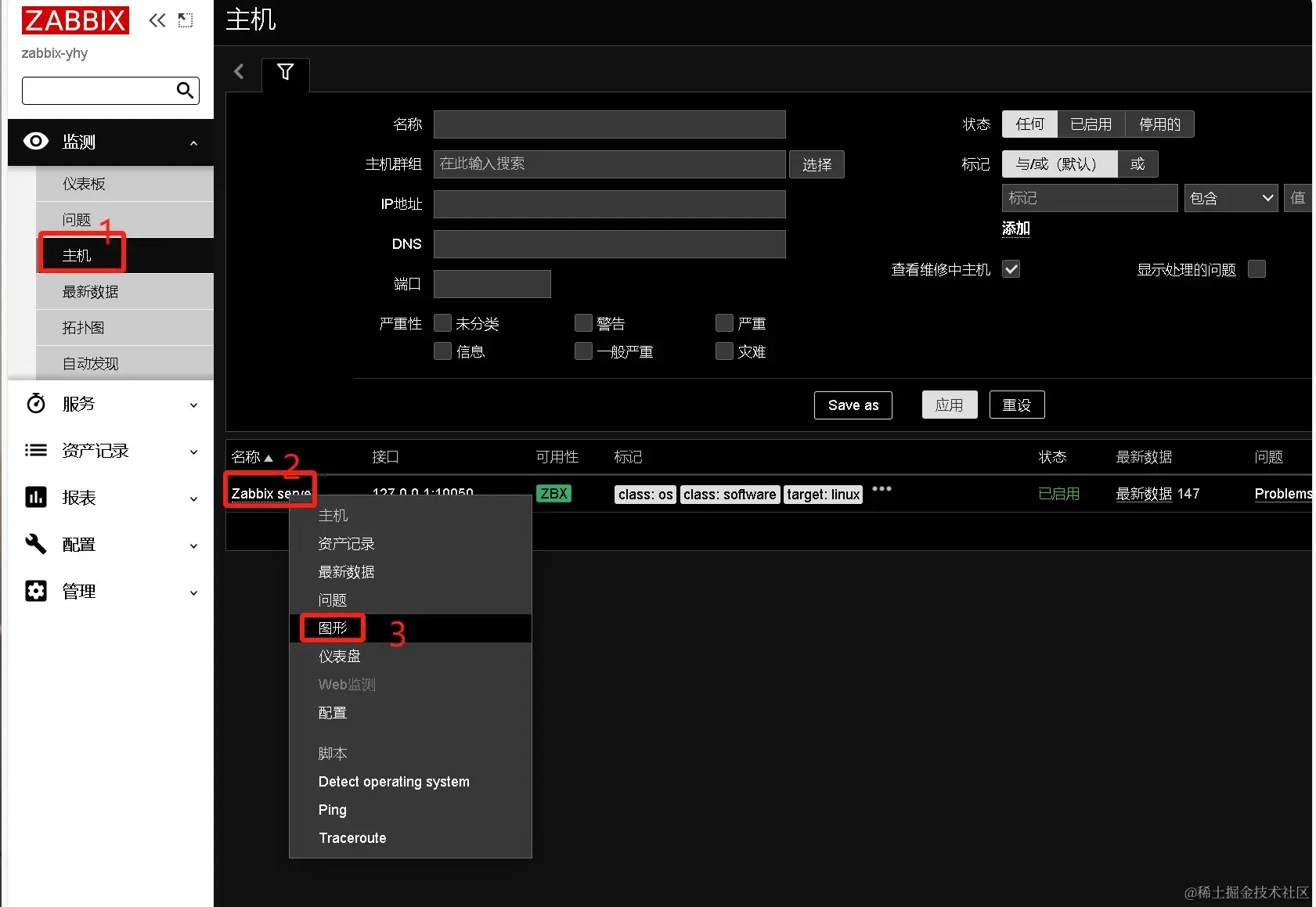Run the Traceroute script
Image resolution: width=1316 pixels, height=907 pixels.
[410, 838]
